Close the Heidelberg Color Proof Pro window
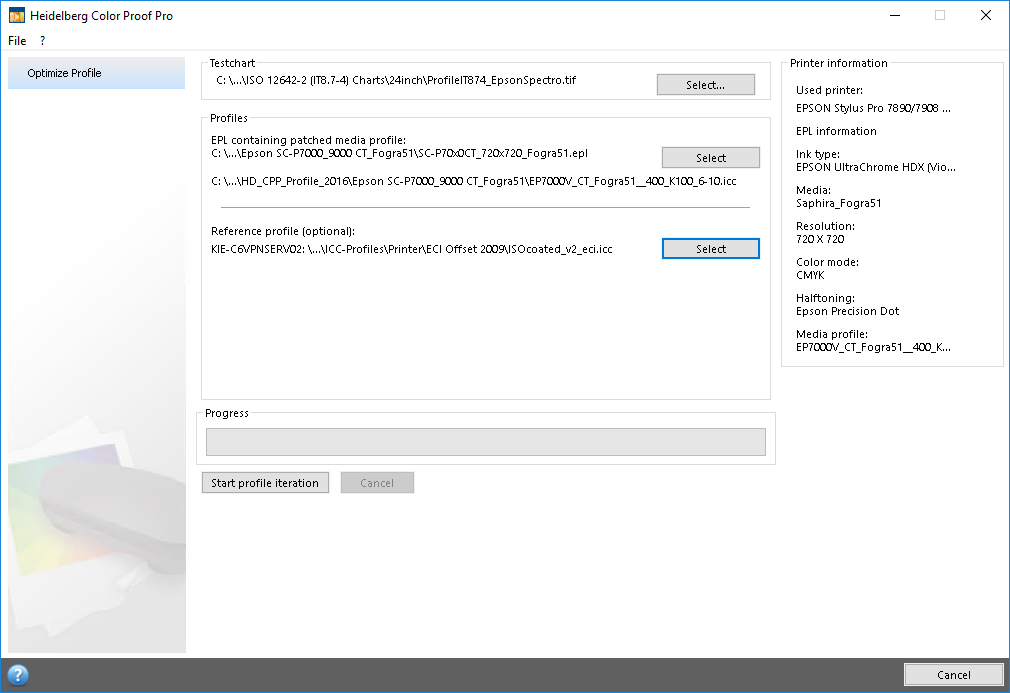1010x693 pixels. click(x=986, y=15)
